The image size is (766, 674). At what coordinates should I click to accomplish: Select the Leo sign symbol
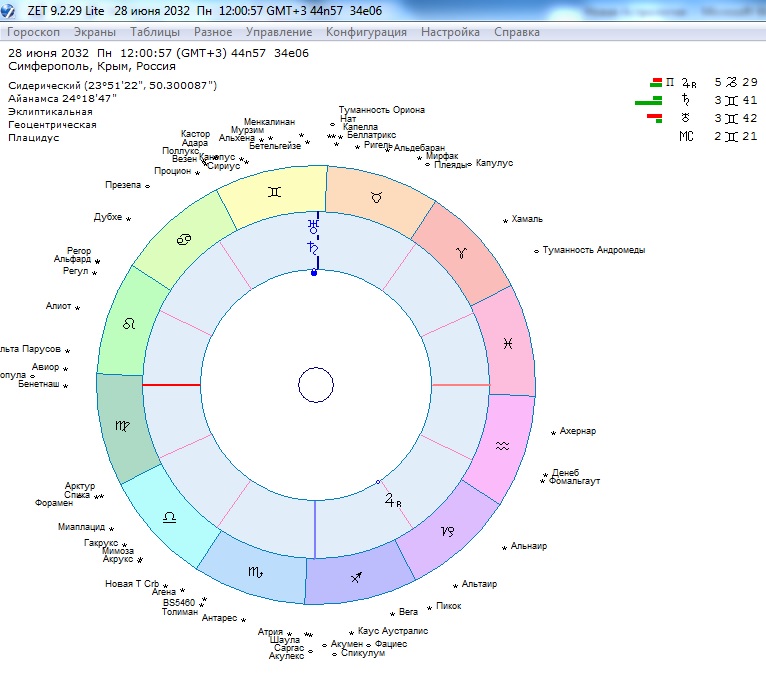[x=129, y=324]
